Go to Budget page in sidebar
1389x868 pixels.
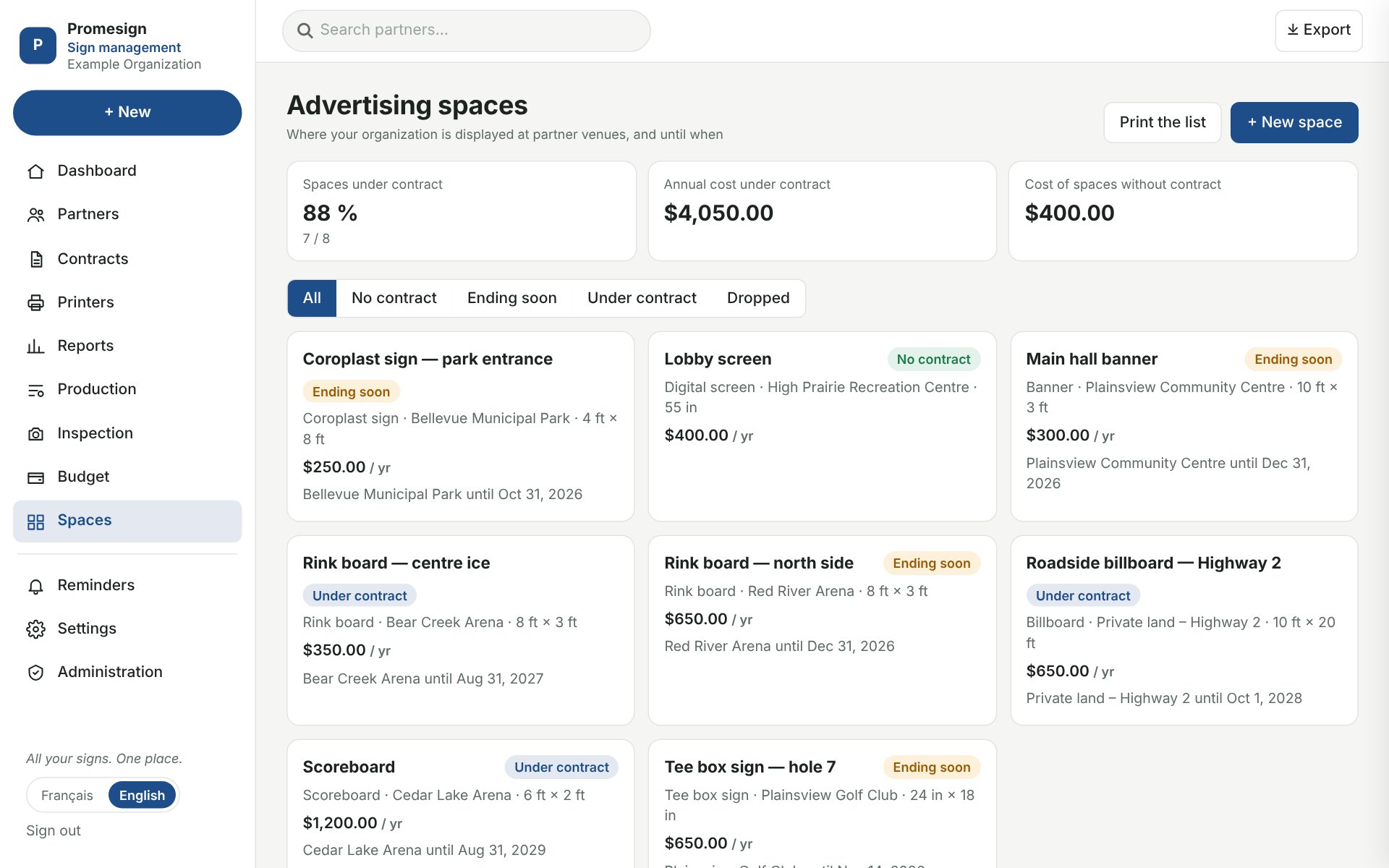click(x=127, y=477)
